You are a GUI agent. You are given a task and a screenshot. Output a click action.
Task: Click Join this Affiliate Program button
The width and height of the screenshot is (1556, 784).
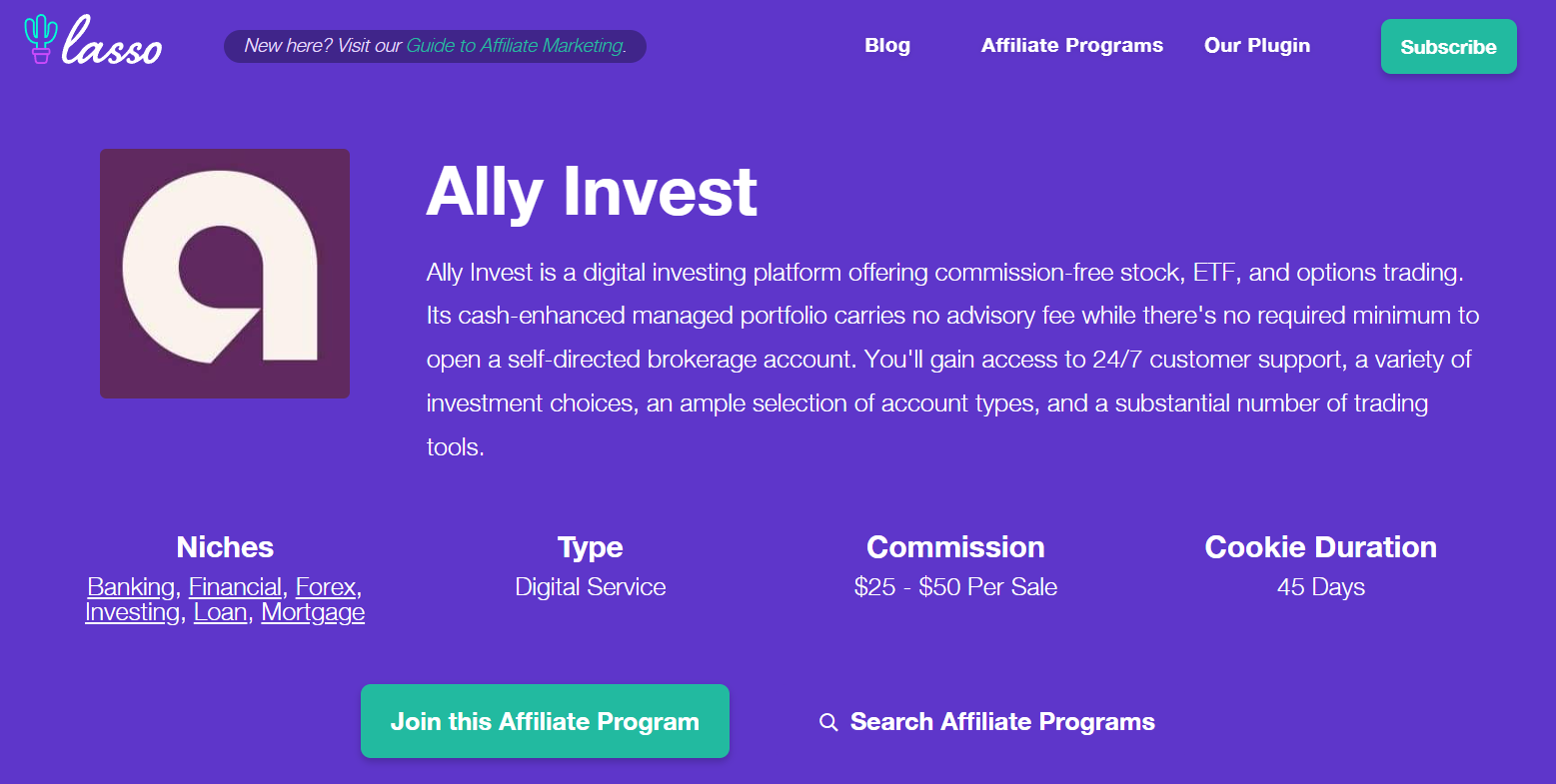[545, 721]
